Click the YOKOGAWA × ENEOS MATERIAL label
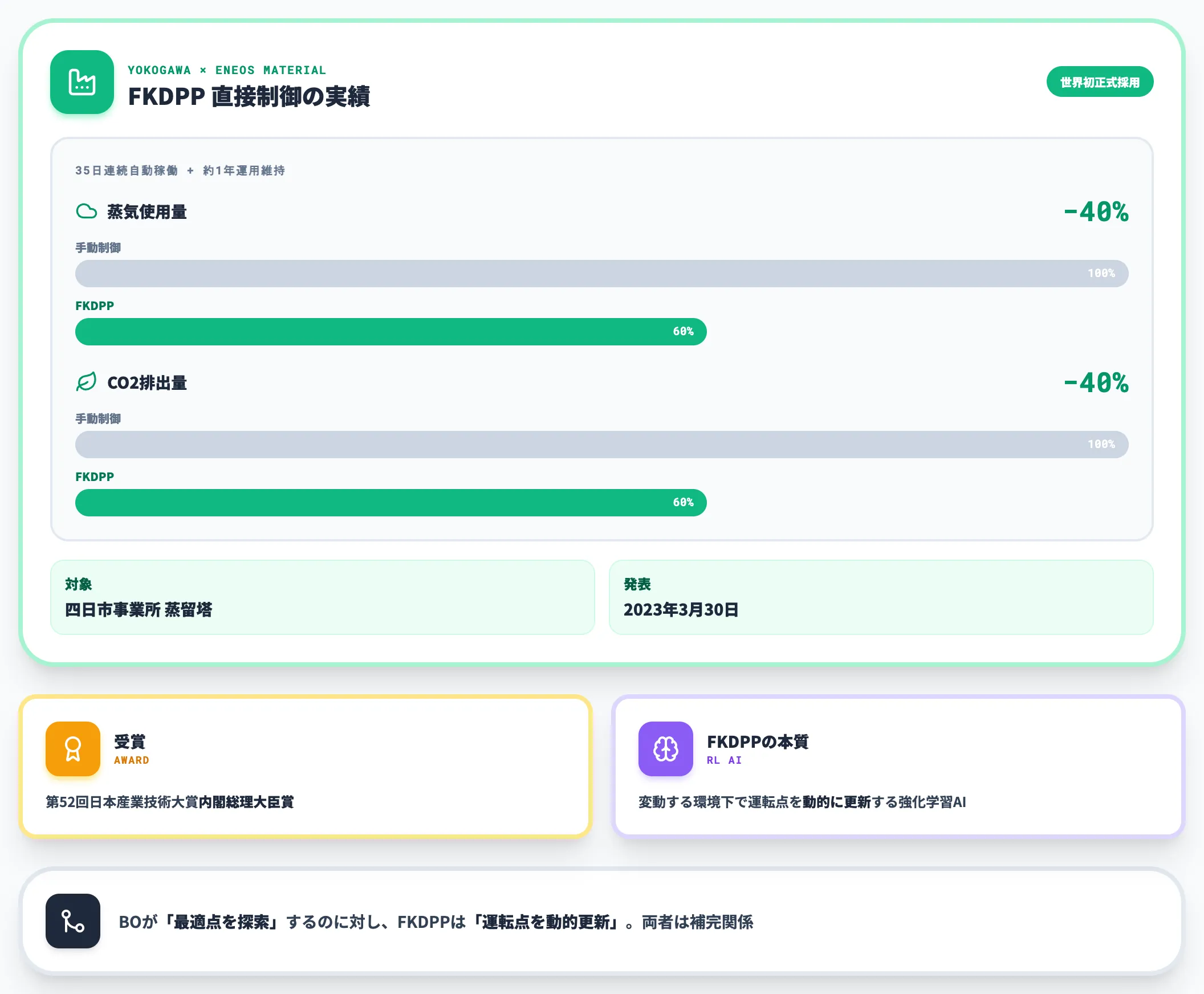Image resolution: width=1204 pixels, height=994 pixels. coord(227,70)
